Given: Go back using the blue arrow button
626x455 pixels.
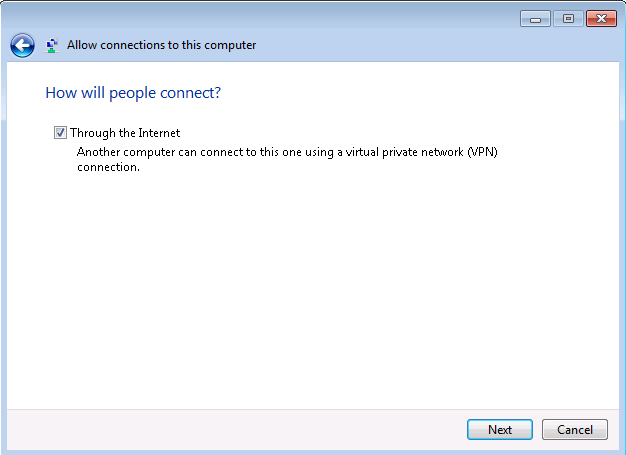Looking at the screenshot, I should 22,45.
